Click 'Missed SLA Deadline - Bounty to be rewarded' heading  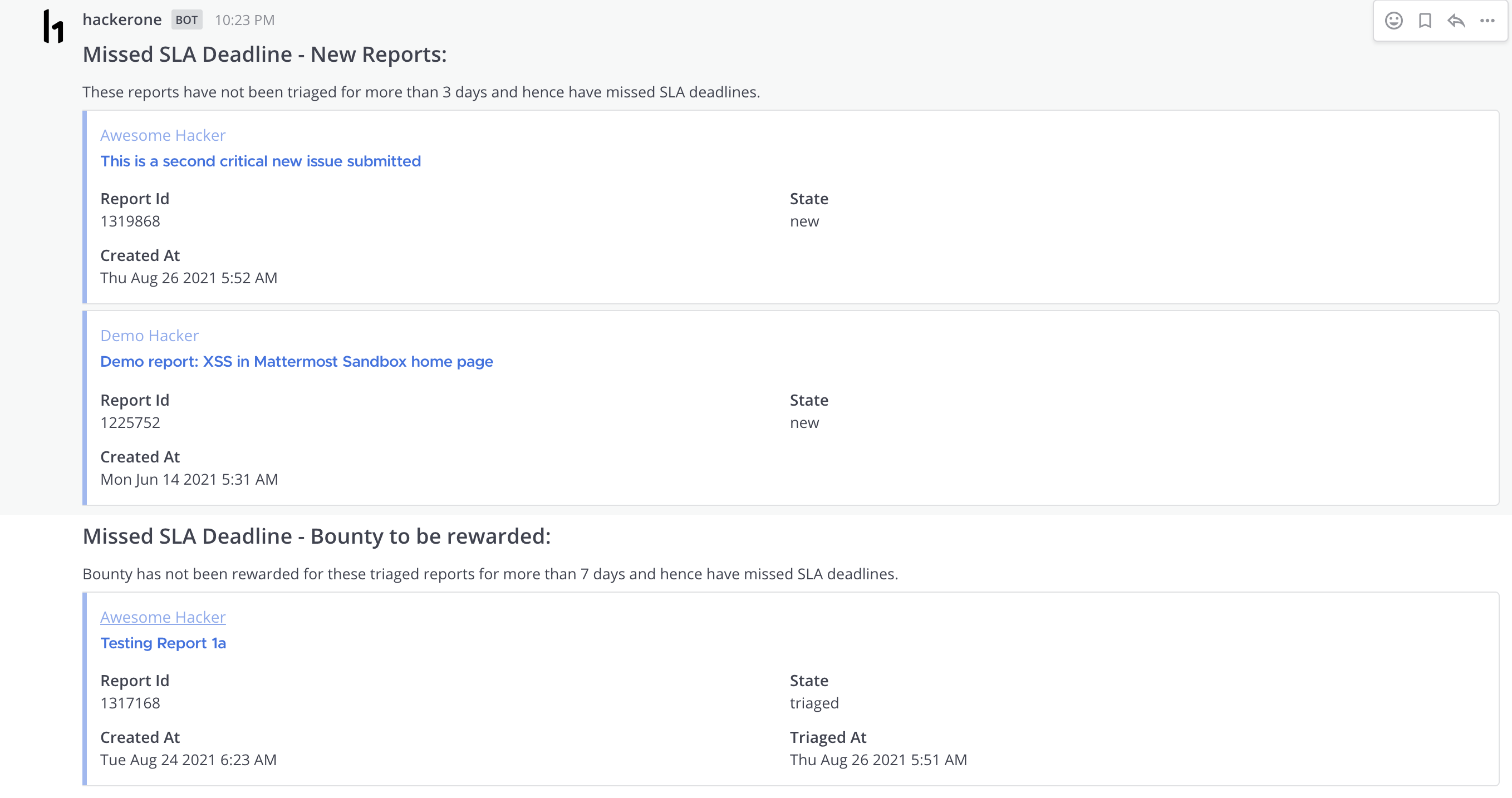coord(316,536)
